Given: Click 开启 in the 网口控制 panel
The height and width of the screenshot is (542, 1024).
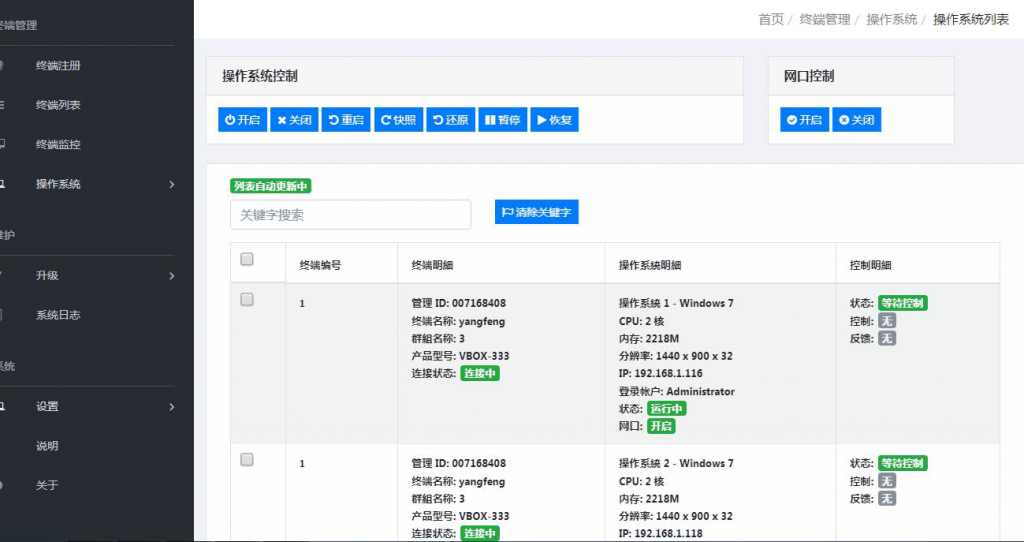Looking at the screenshot, I should pos(804,120).
